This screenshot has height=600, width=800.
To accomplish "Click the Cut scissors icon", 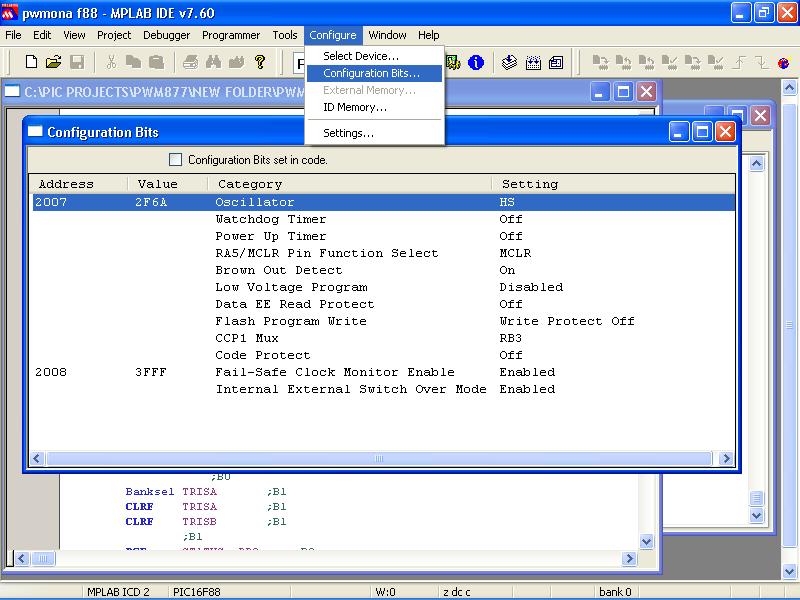I will (111, 62).
